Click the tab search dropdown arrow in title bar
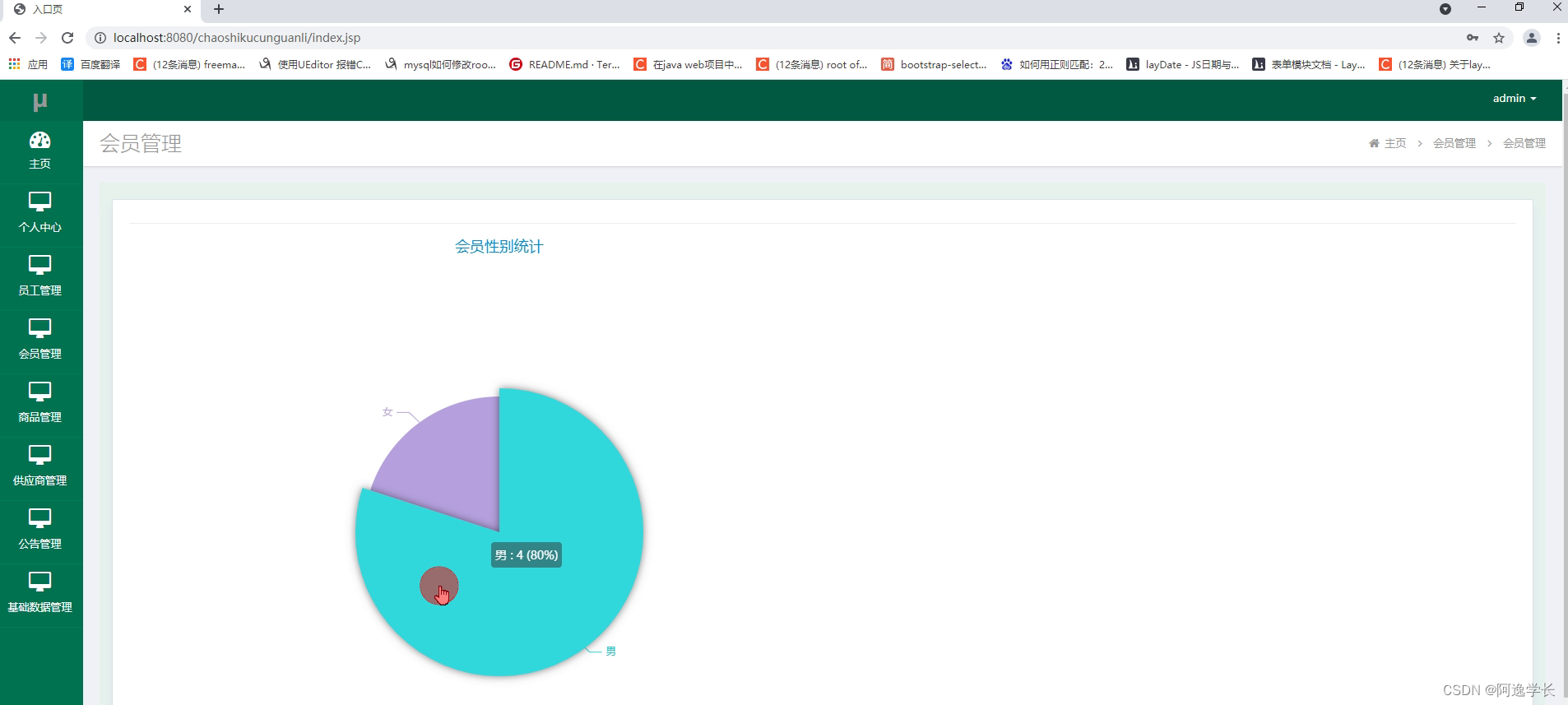 (1445, 9)
